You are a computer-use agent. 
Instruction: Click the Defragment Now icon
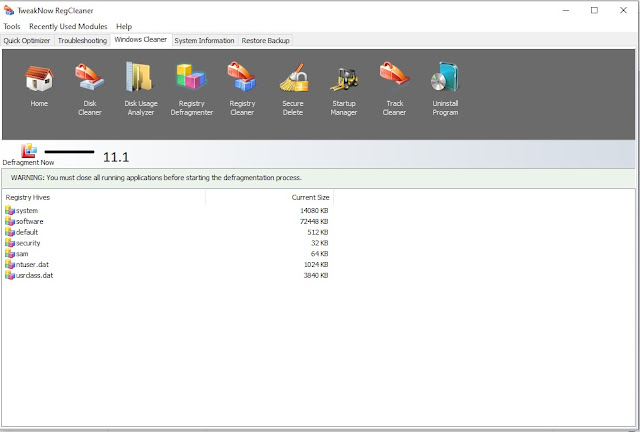tap(29, 150)
